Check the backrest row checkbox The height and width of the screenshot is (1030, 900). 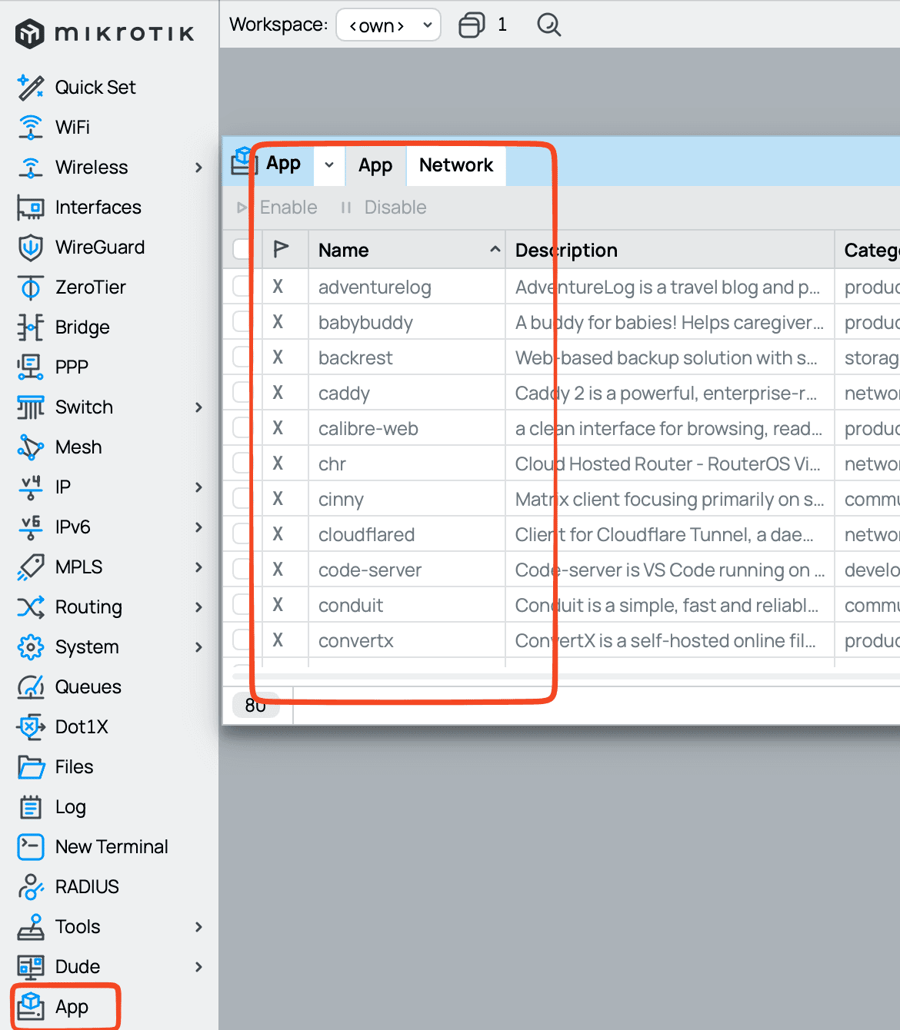242,357
